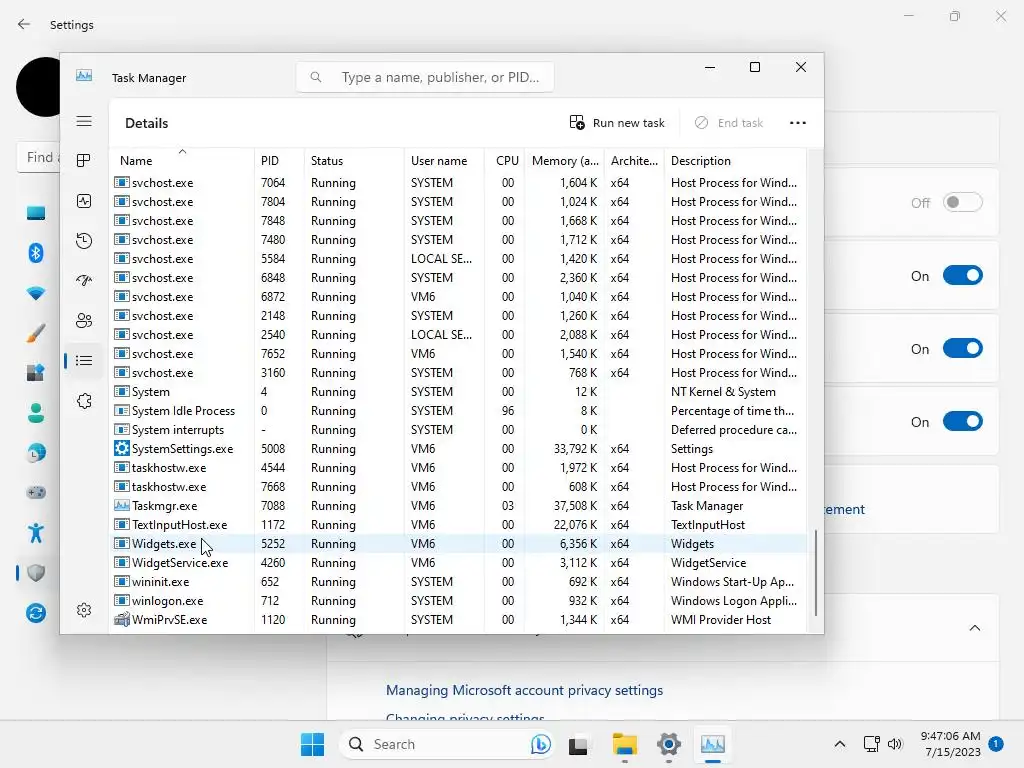Click the taskbar Search box
1024x768 pixels.
[x=447, y=744]
